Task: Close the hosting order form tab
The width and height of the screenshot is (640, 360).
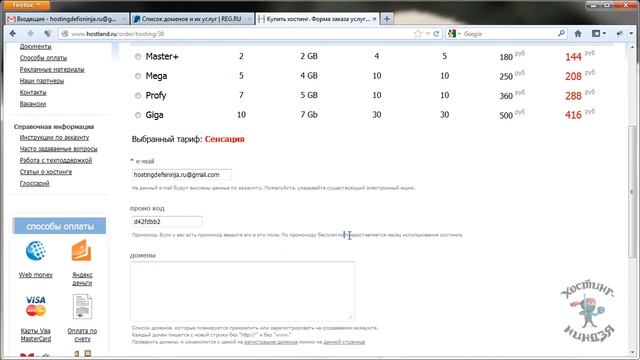Action: coord(374,19)
